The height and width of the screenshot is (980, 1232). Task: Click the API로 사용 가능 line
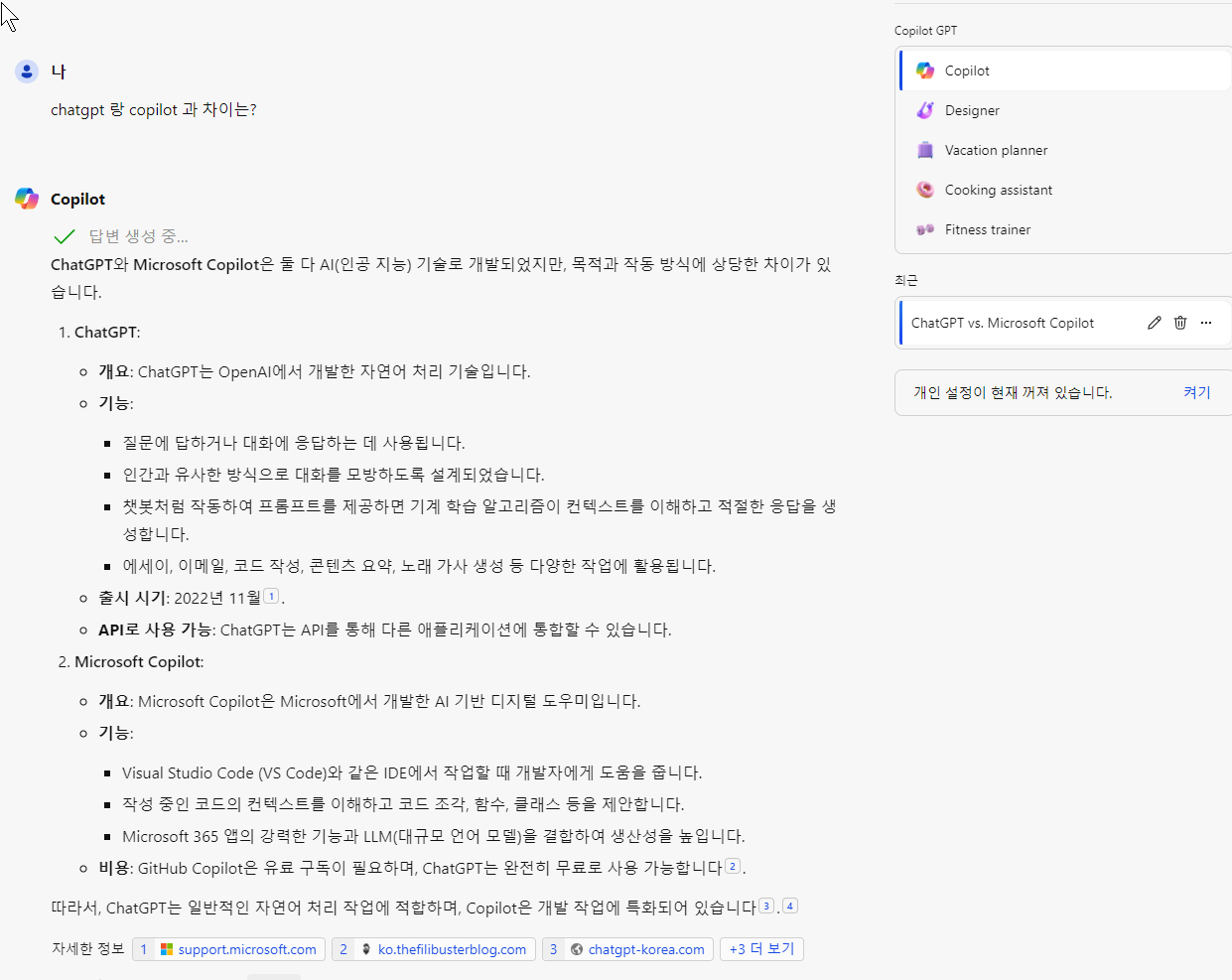click(385, 630)
